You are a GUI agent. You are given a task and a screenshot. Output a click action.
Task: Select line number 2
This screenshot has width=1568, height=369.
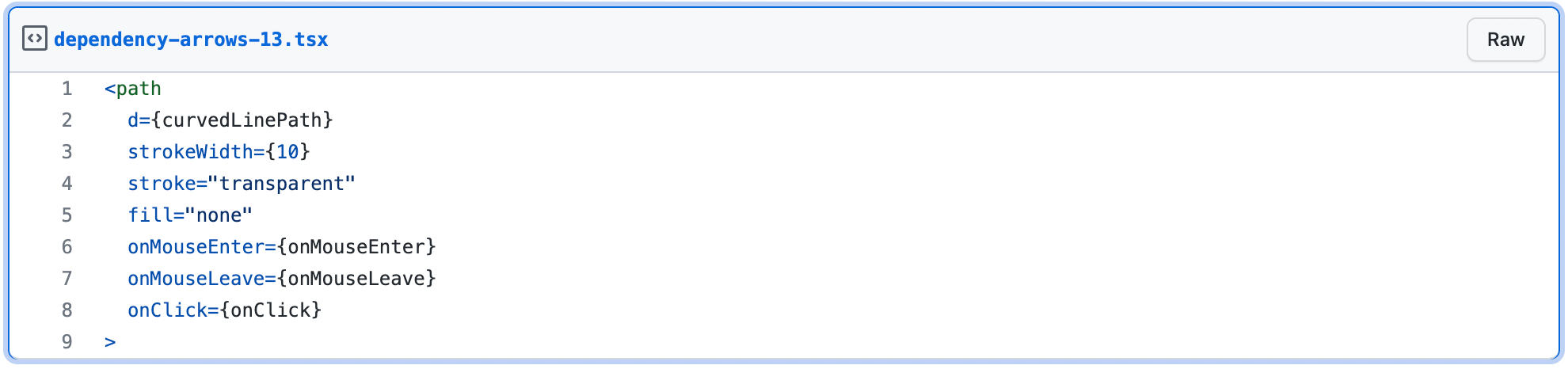(67, 120)
